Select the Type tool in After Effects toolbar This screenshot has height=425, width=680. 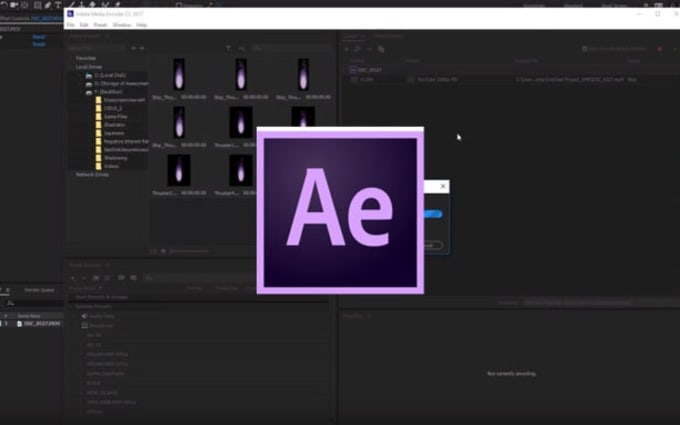coord(58,5)
